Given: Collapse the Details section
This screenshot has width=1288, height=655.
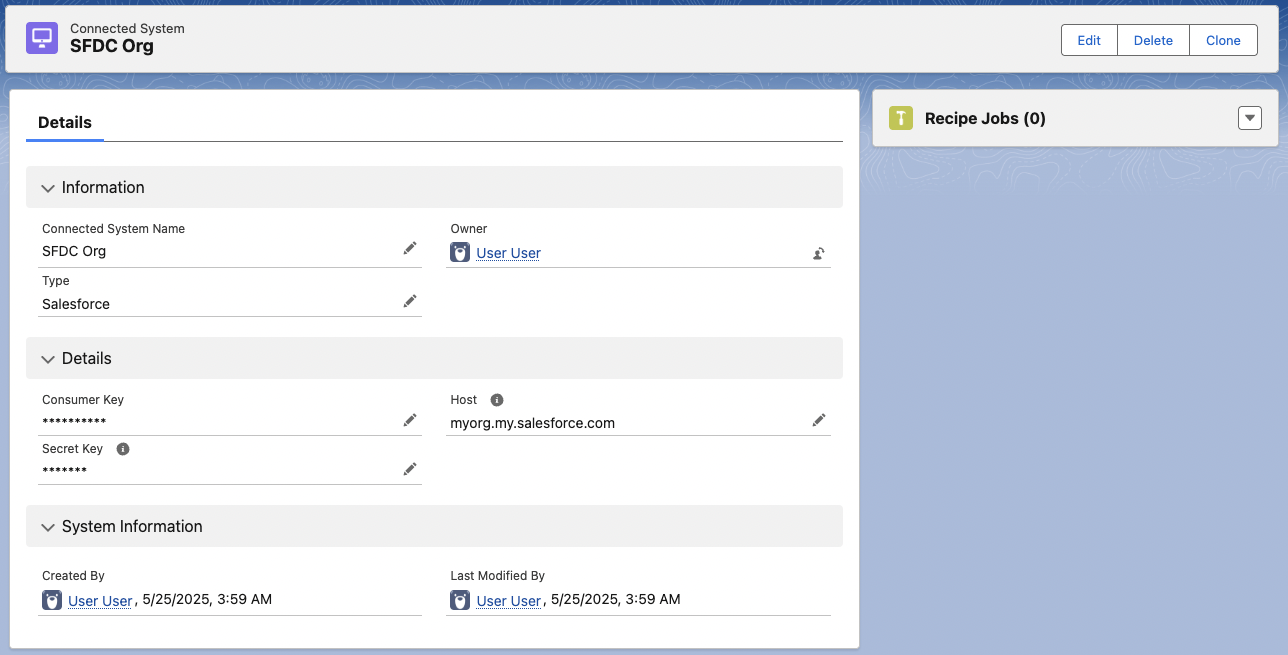Looking at the screenshot, I should pyautogui.click(x=48, y=358).
